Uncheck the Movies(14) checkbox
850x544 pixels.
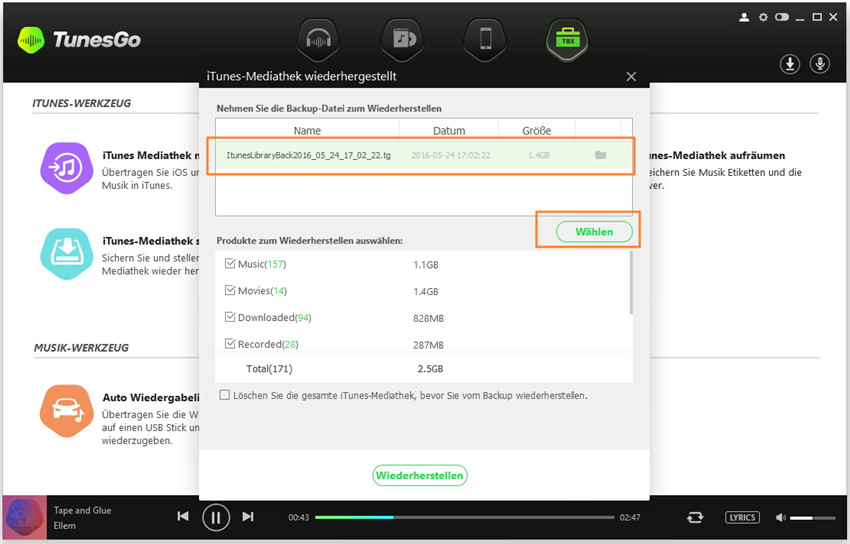tap(230, 290)
